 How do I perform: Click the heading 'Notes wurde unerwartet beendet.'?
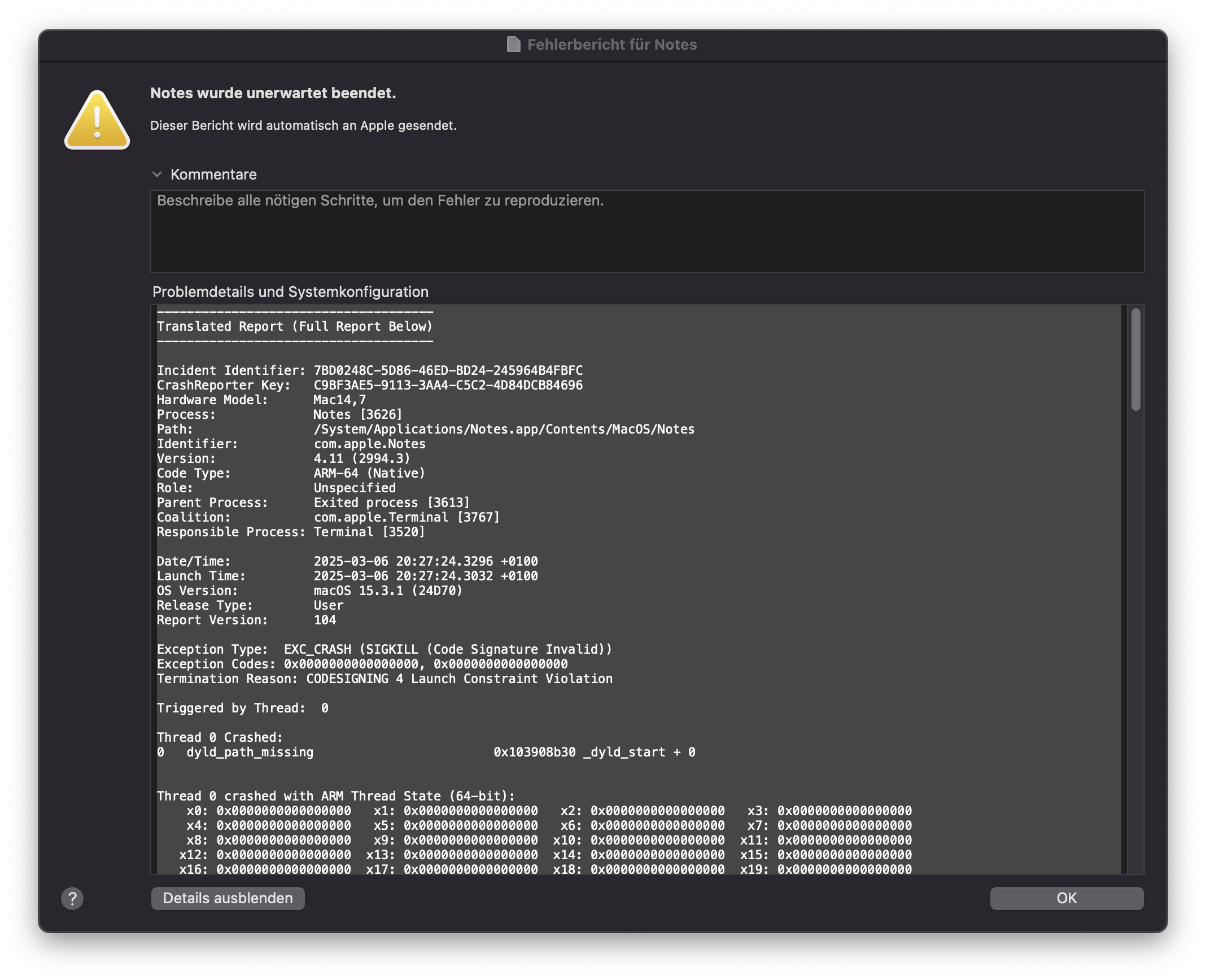[x=273, y=93]
